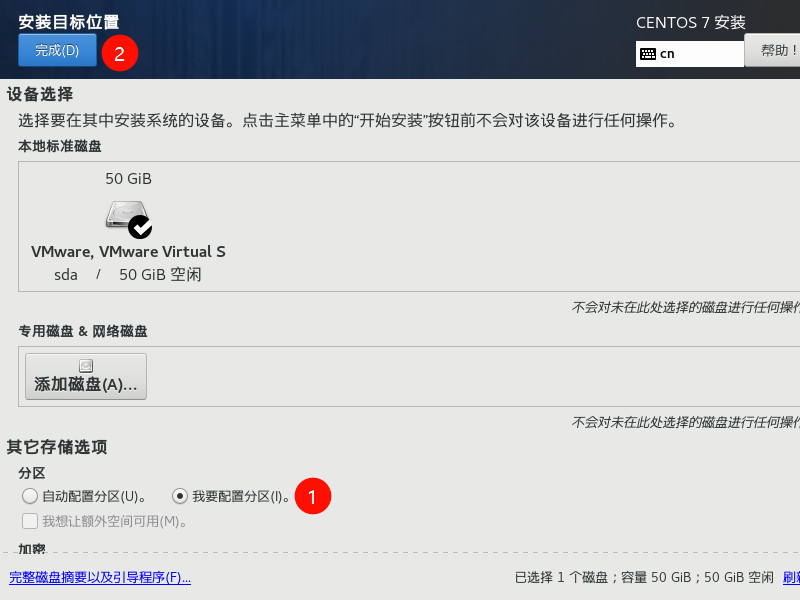
Task: Open 添加磁盘 to add a specialized disk
Action: click(85, 376)
